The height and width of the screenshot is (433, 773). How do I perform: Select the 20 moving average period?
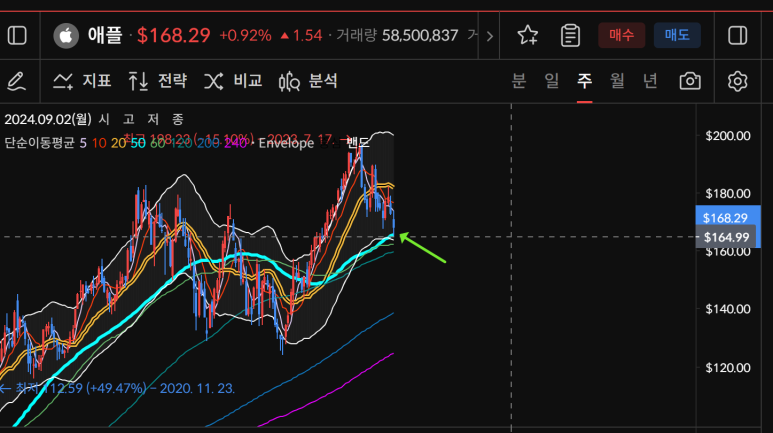point(118,143)
